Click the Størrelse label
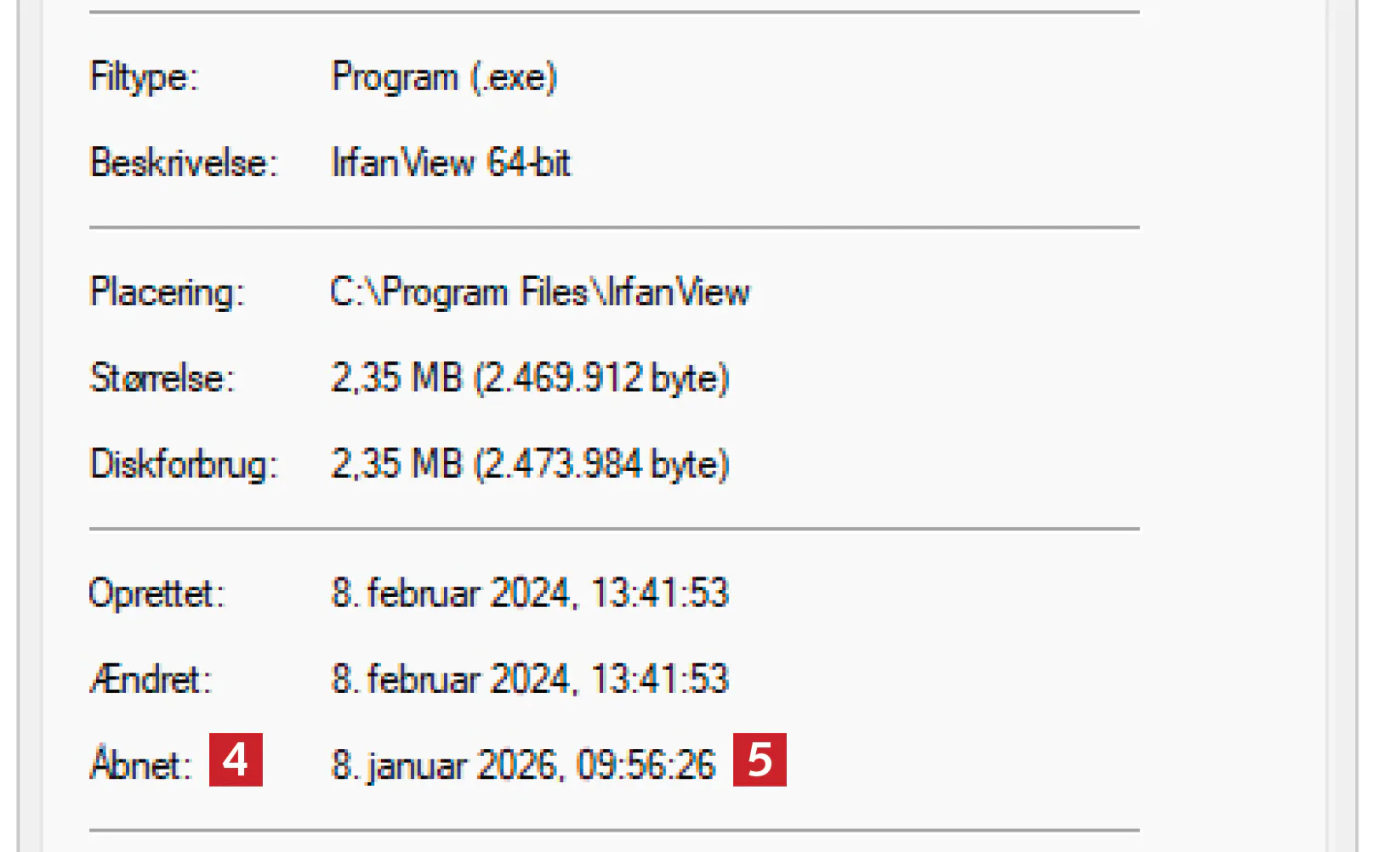1400x852 pixels. point(162,378)
